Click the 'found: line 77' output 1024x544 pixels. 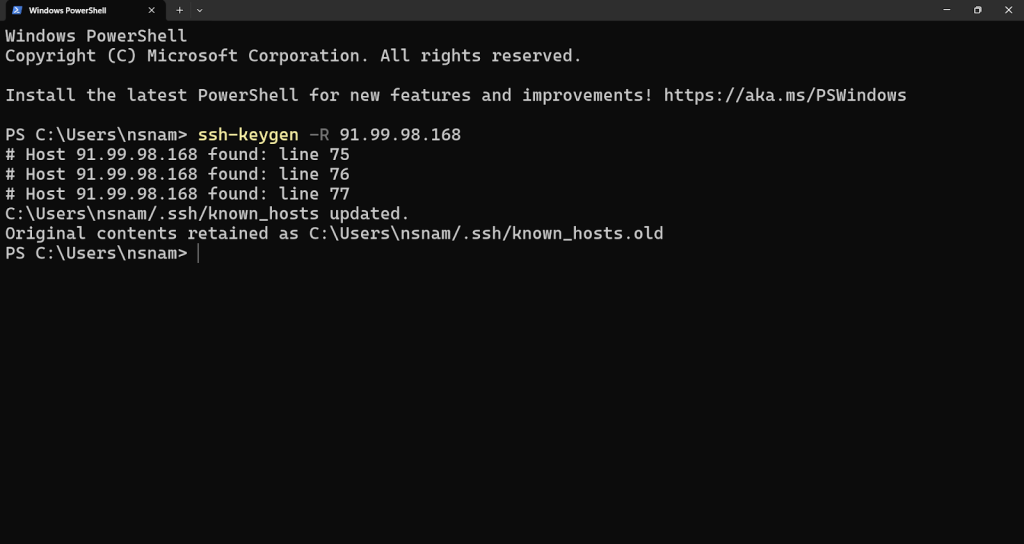[x=278, y=194]
